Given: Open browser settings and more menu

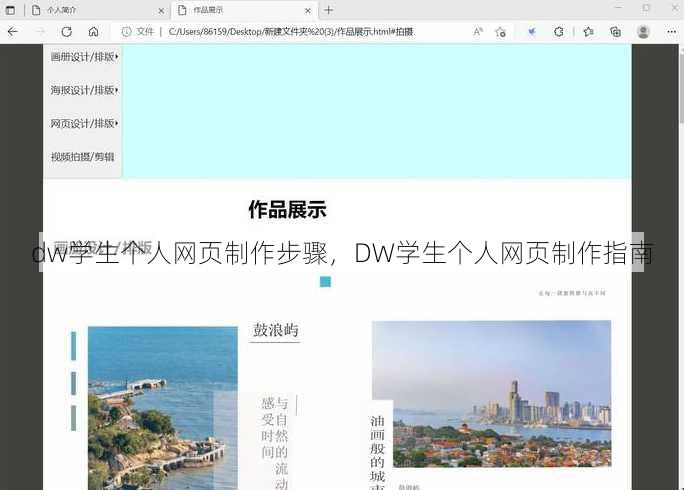Looking at the screenshot, I should (x=671, y=31).
